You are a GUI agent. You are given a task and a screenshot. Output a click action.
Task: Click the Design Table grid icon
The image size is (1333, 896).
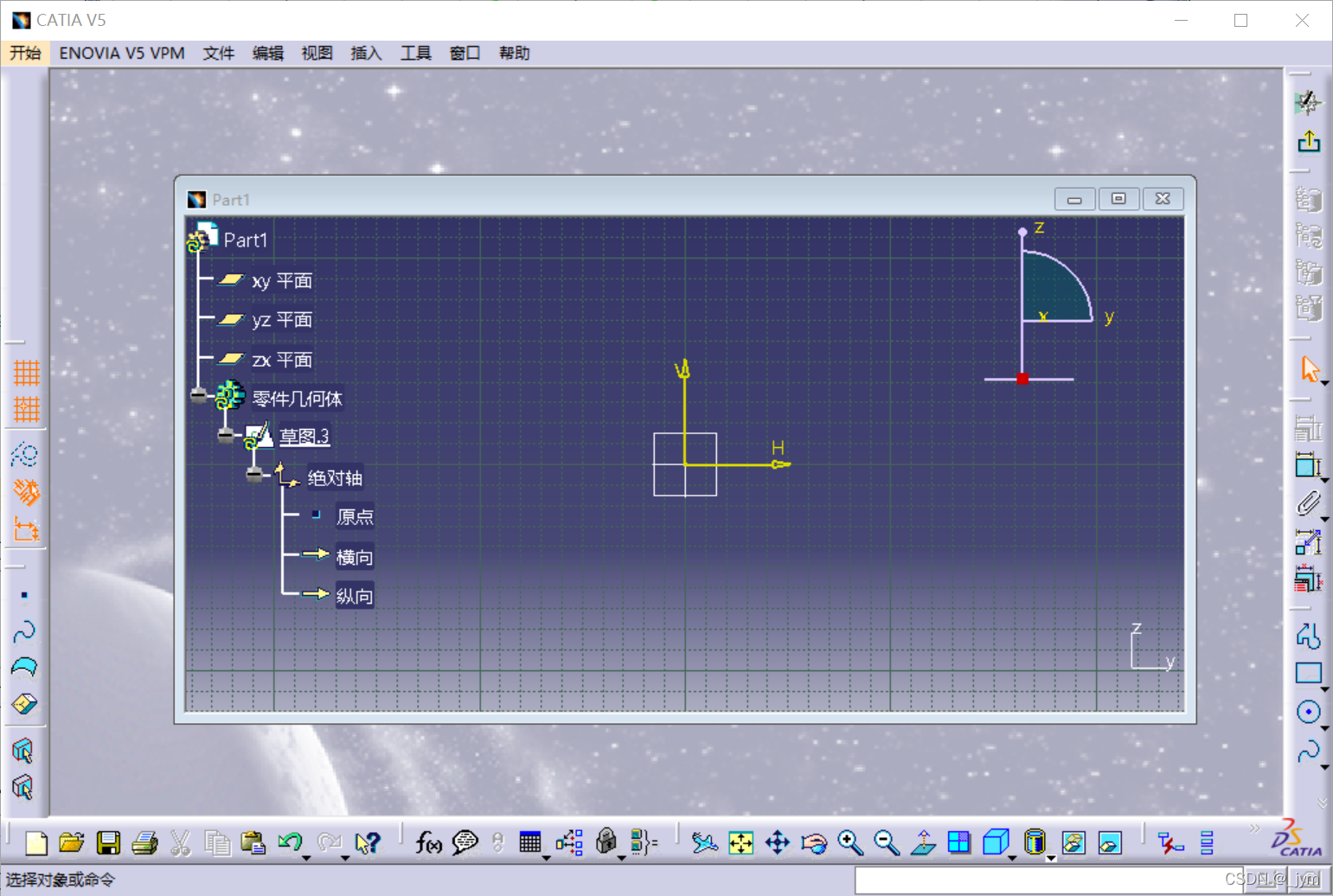(x=529, y=842)
